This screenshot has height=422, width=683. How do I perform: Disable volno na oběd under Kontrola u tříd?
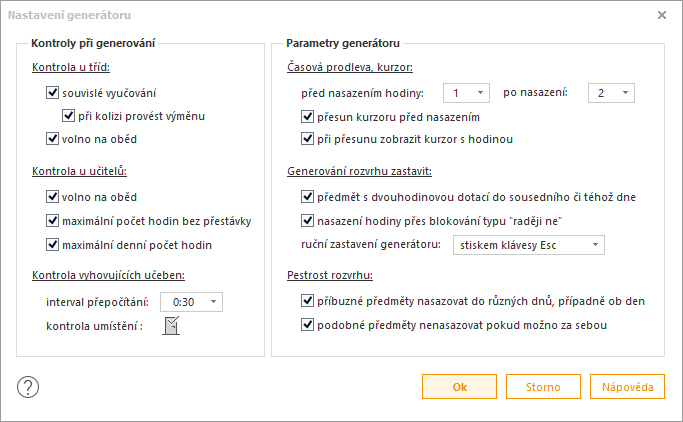click(x=52, y=139)
